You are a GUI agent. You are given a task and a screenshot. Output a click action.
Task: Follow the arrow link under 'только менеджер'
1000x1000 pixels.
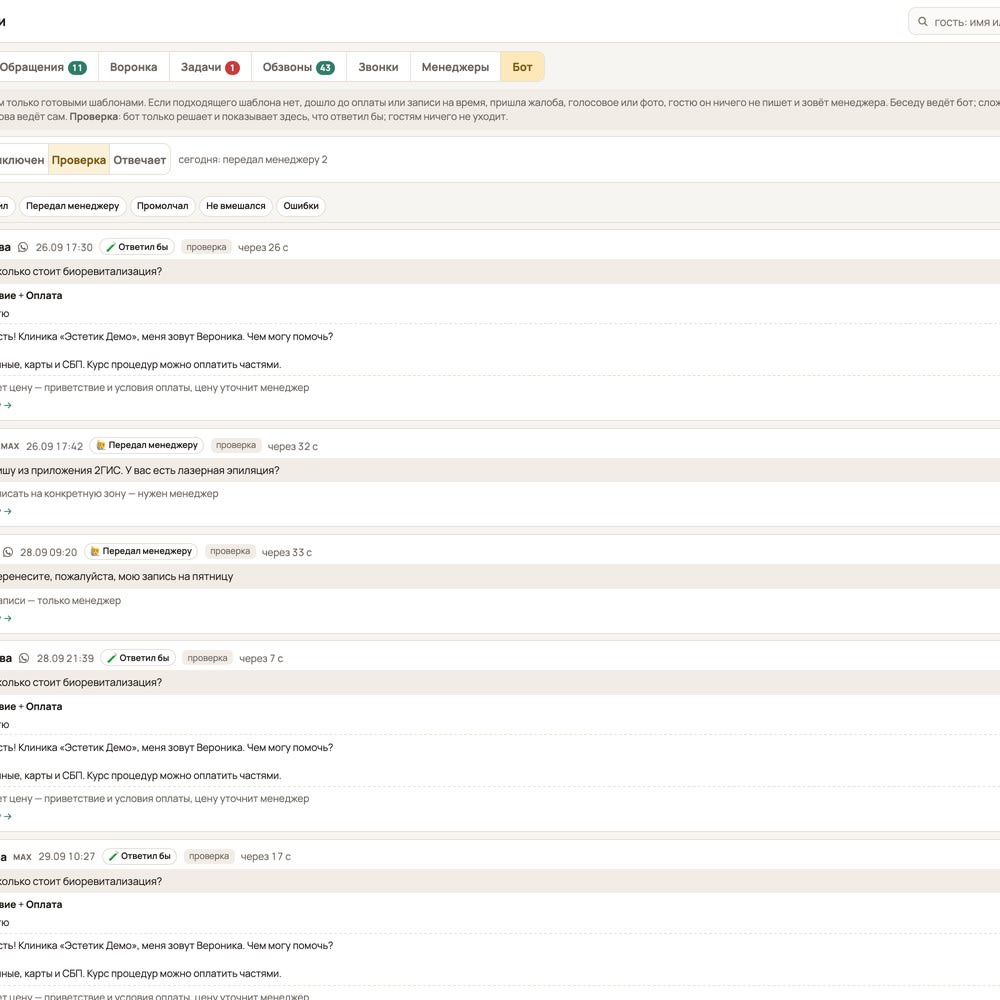pos(7,619)
